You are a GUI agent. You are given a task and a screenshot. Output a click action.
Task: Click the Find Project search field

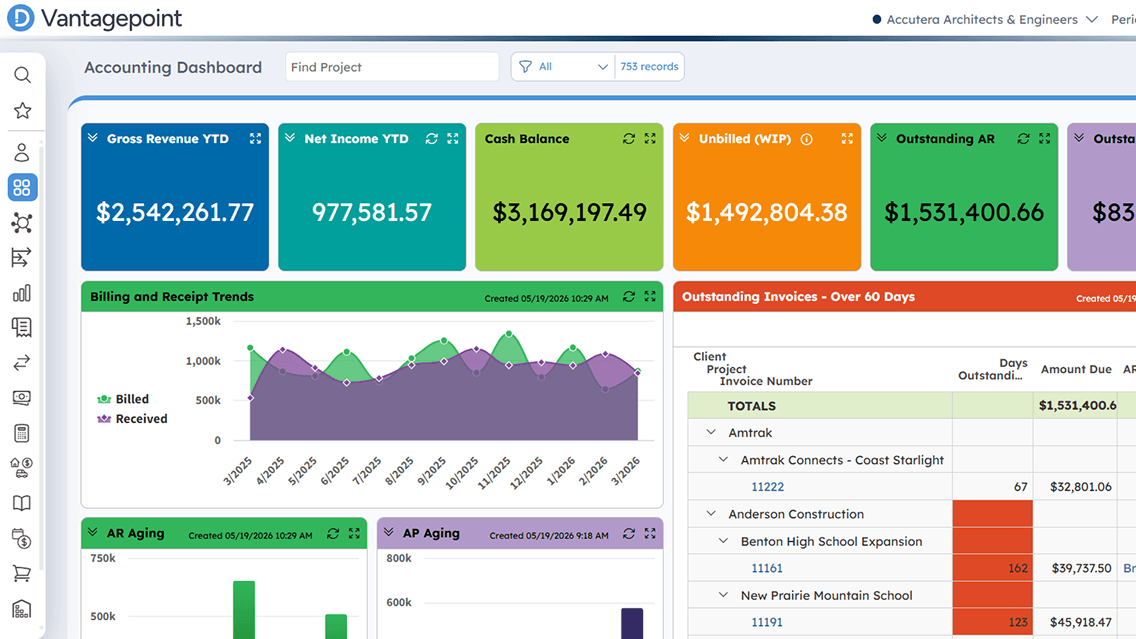[x=392, y=67]
